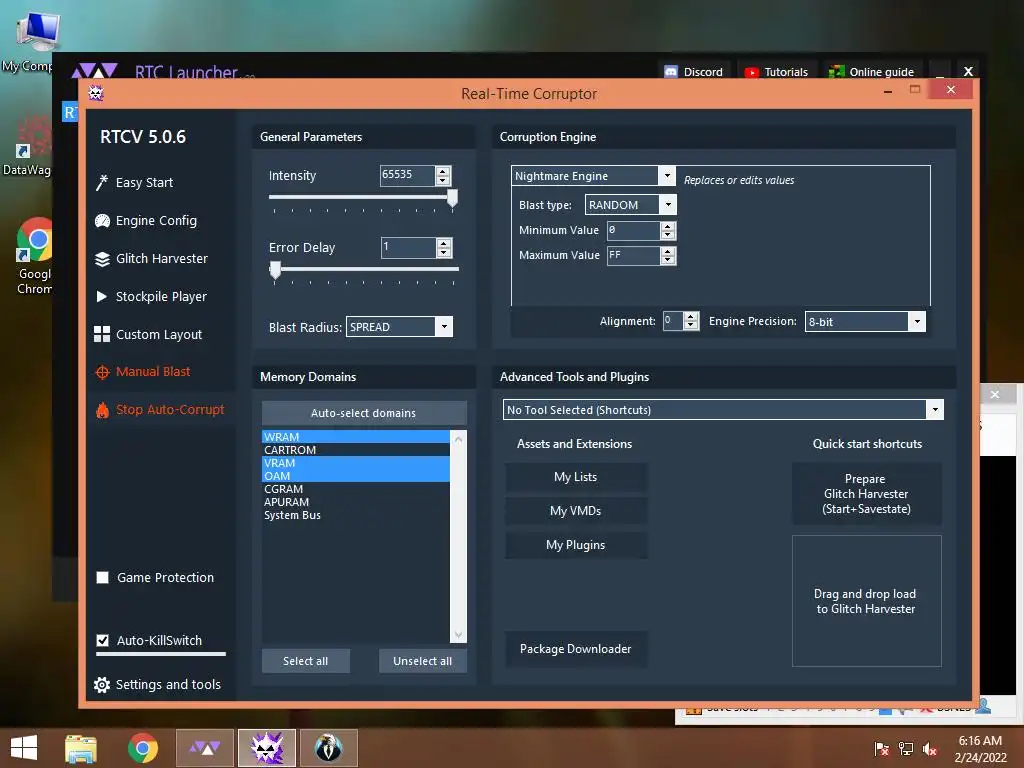
Task: Select the Engine Config menu item
Action: [156, 221]
